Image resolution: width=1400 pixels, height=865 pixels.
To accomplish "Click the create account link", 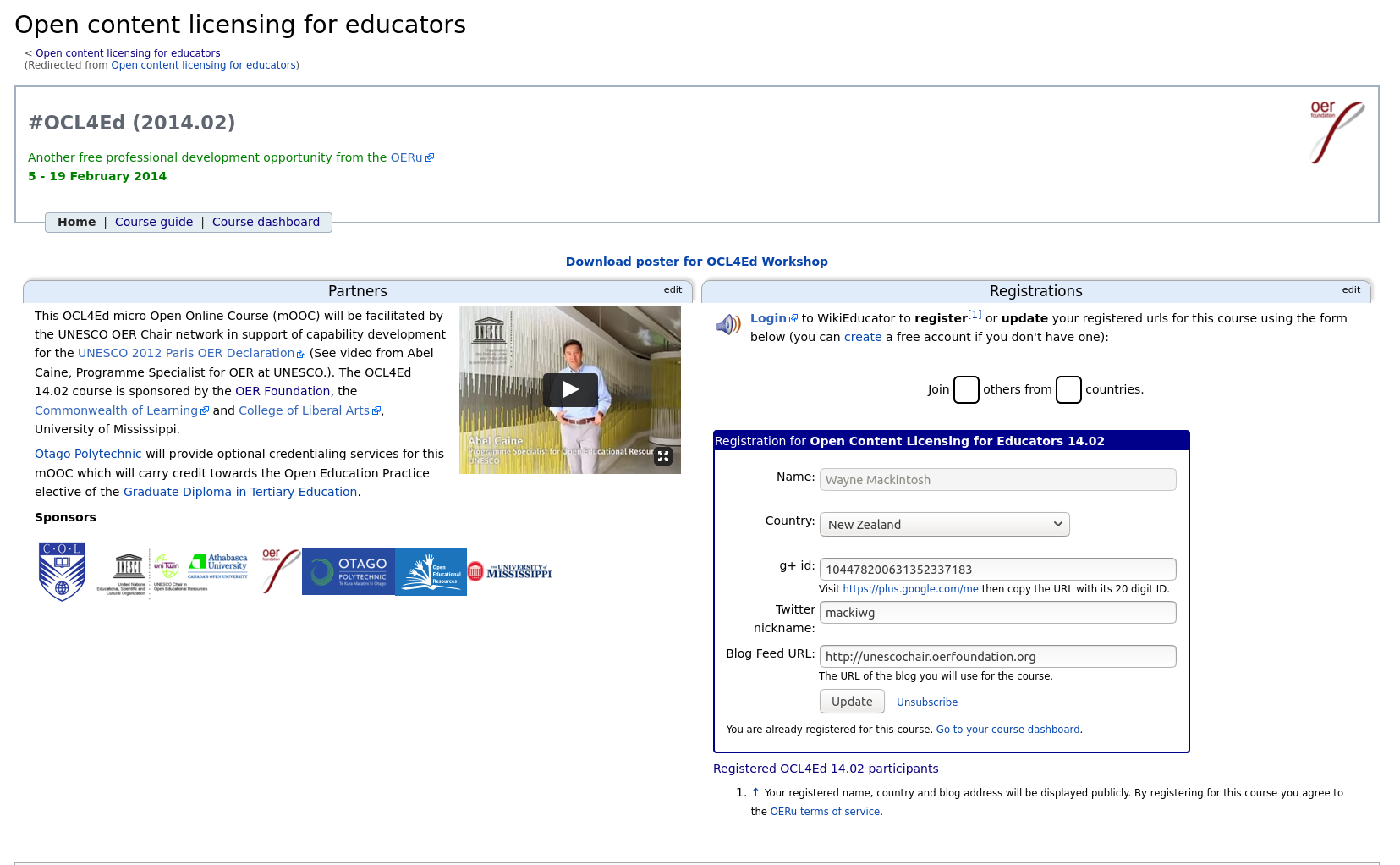I will pyautogui.click(x=863, y=337).
